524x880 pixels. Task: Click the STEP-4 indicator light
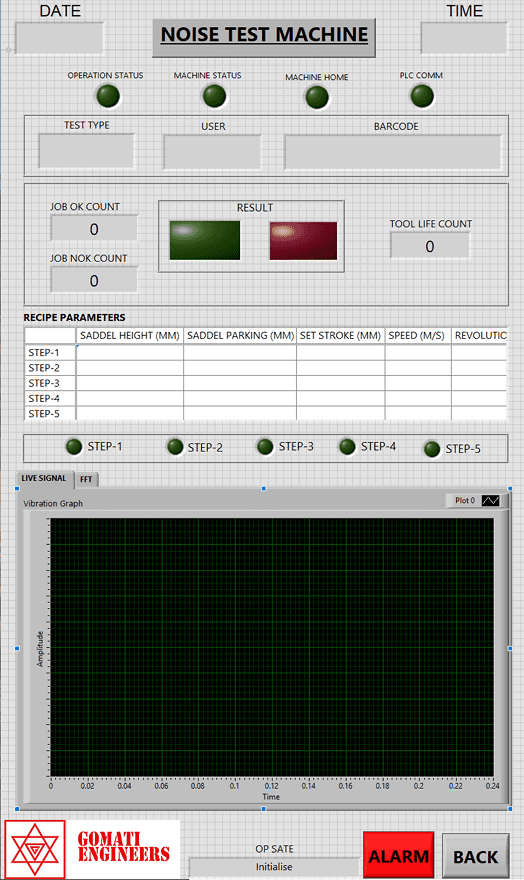pos(347,447)
